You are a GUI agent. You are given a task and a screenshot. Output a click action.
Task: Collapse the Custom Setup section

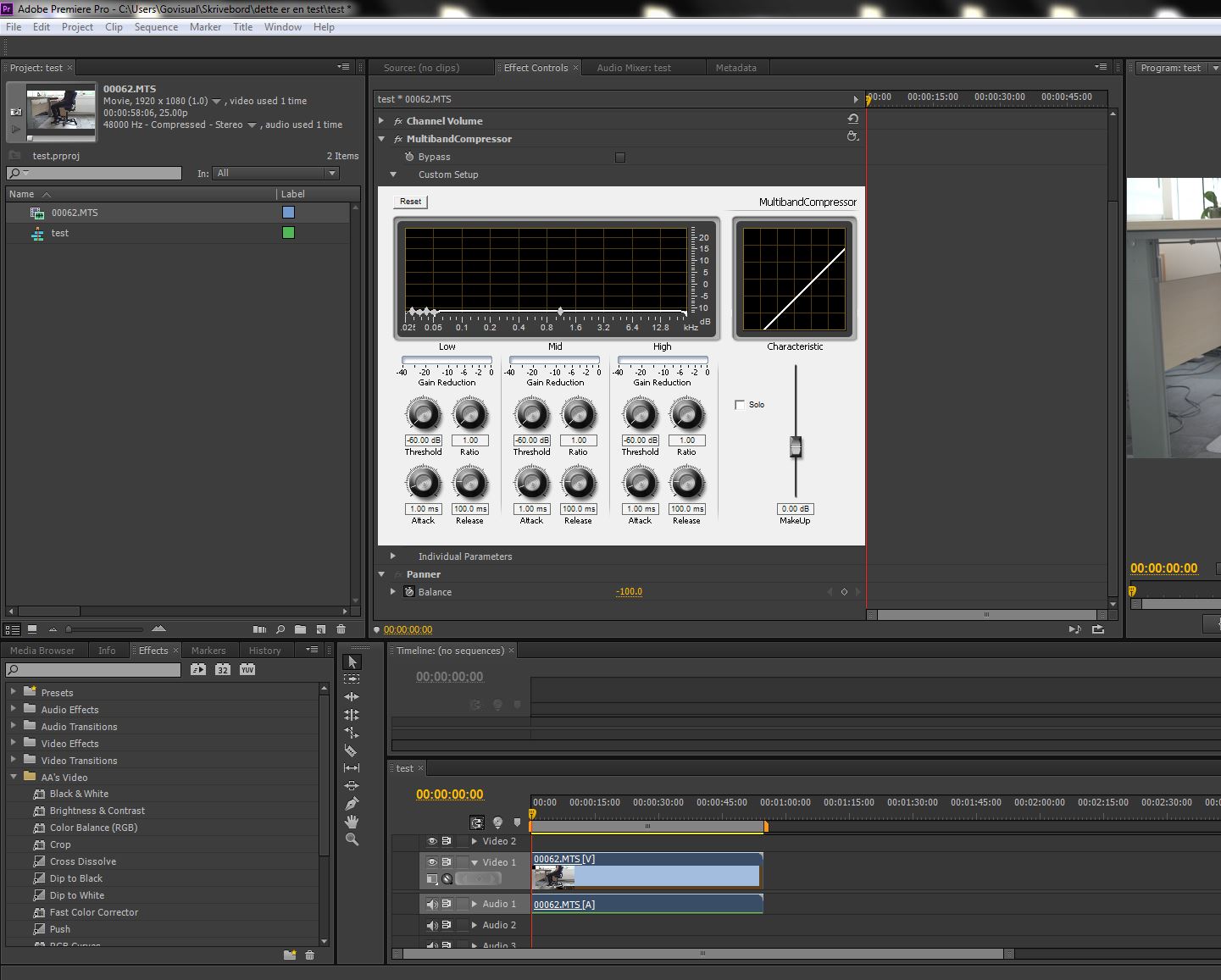393,174
